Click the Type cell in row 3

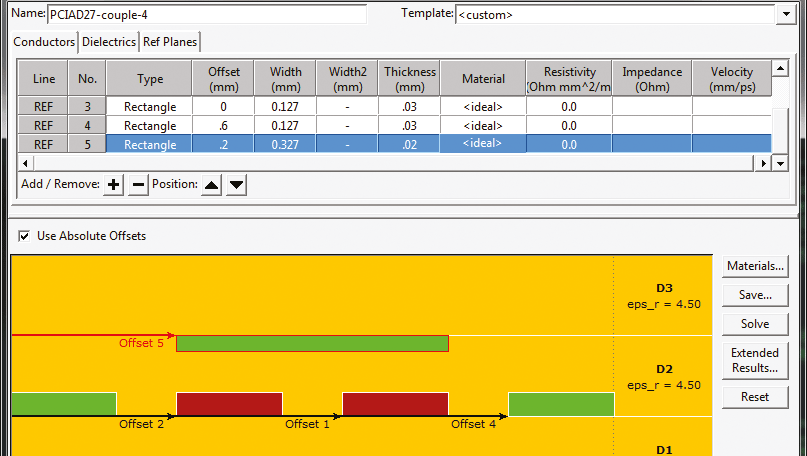[x=150, y=107]
